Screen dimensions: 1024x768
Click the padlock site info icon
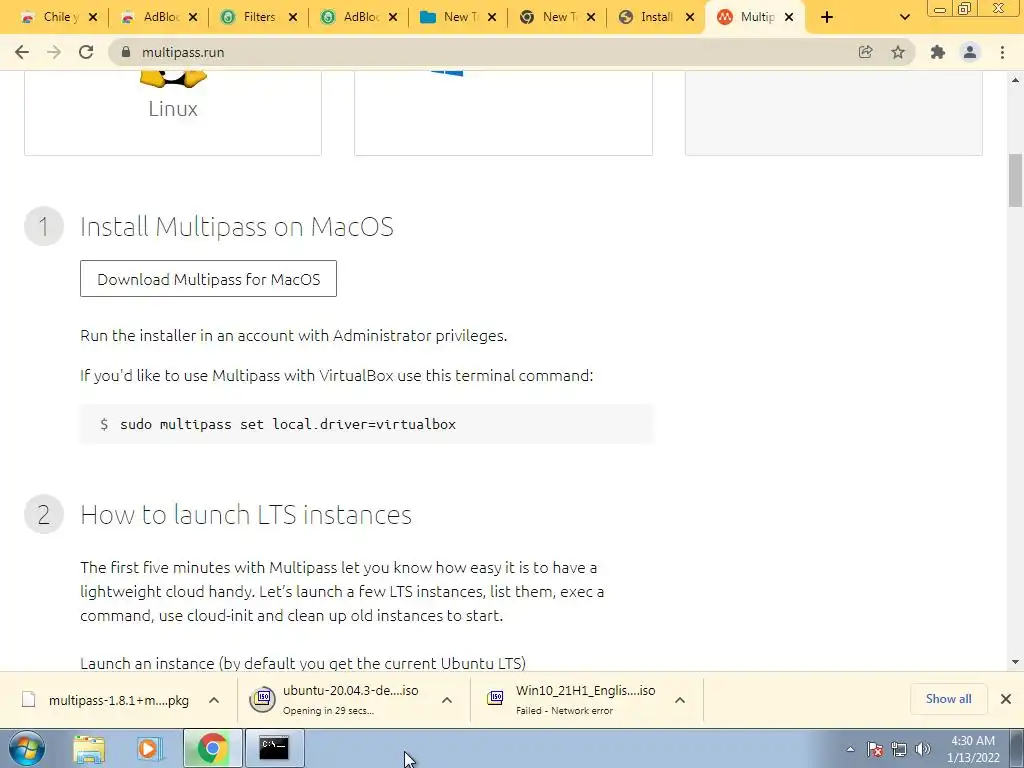coord(126,52)
